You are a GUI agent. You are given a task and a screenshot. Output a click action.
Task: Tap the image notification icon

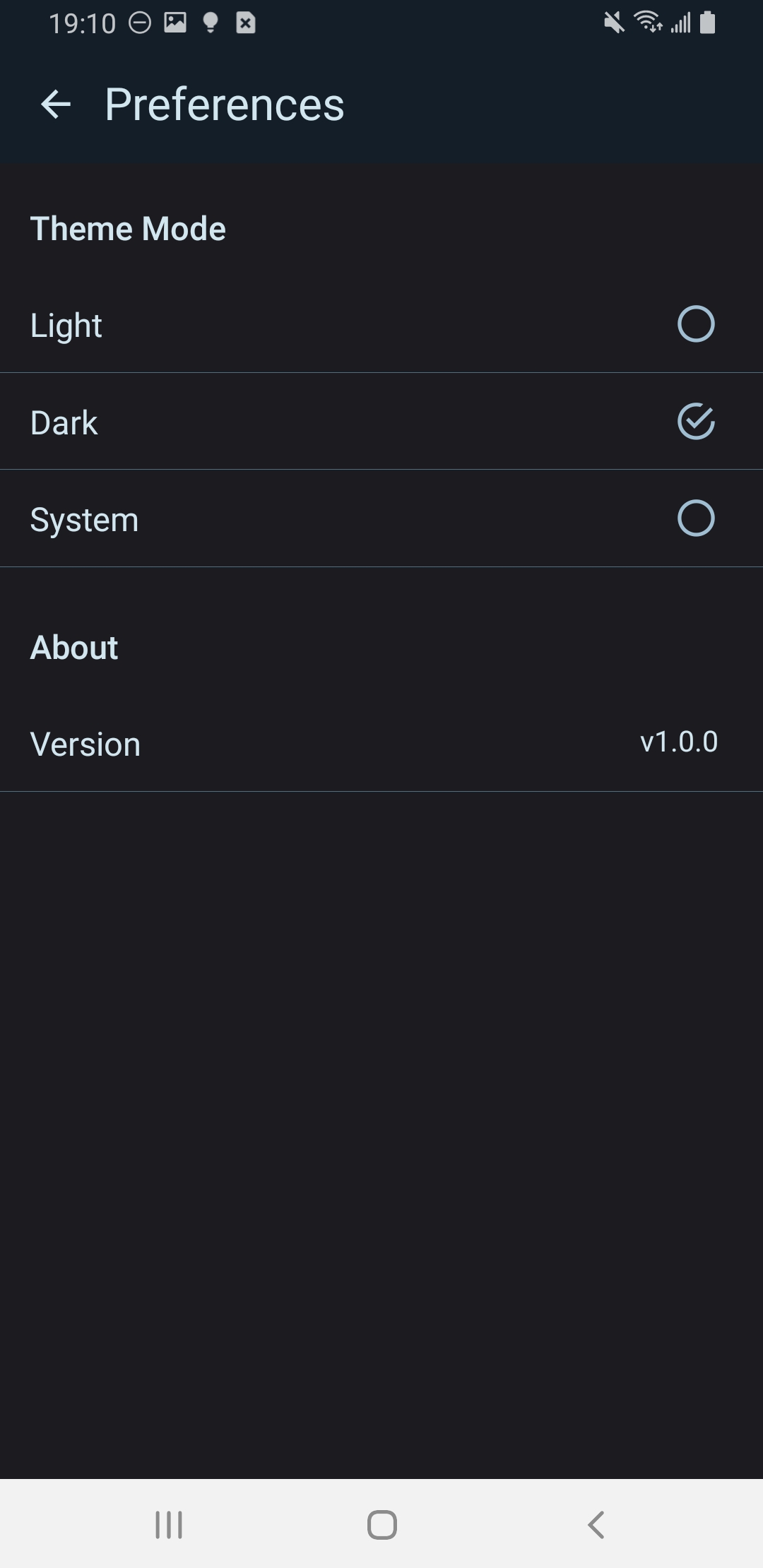click(175, 23)
